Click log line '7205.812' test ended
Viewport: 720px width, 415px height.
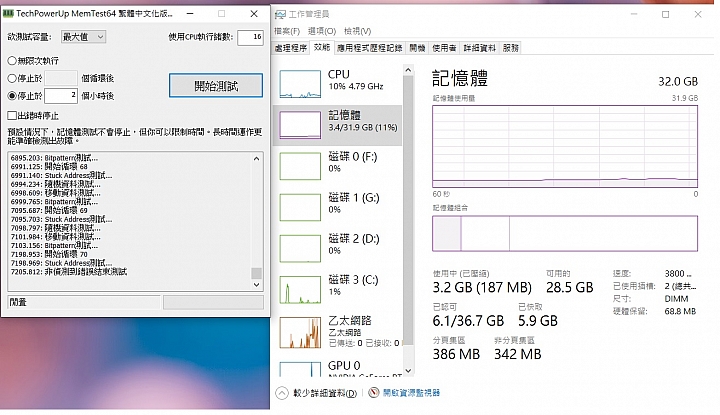(x=69, y=272)
